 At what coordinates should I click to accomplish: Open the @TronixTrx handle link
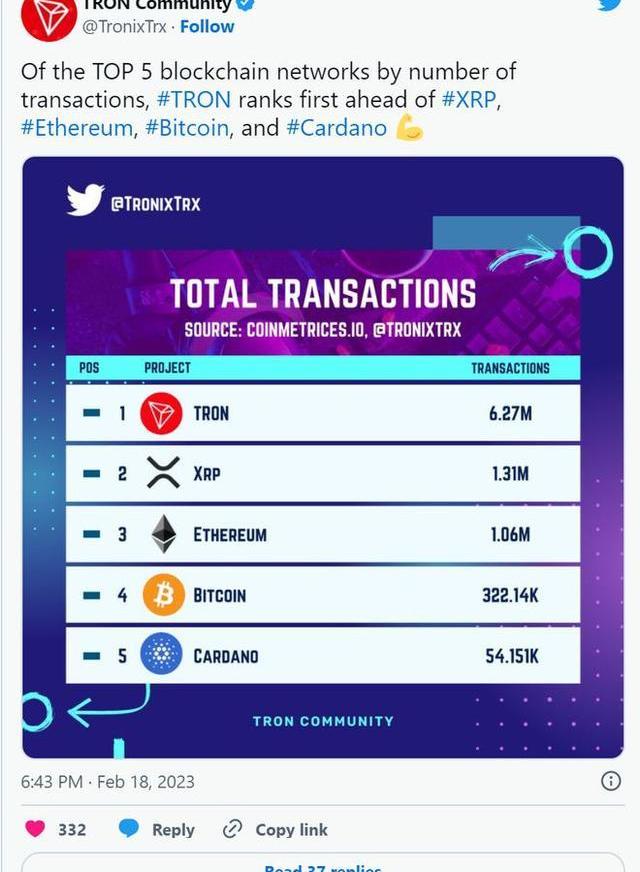[x=124, y=27]
